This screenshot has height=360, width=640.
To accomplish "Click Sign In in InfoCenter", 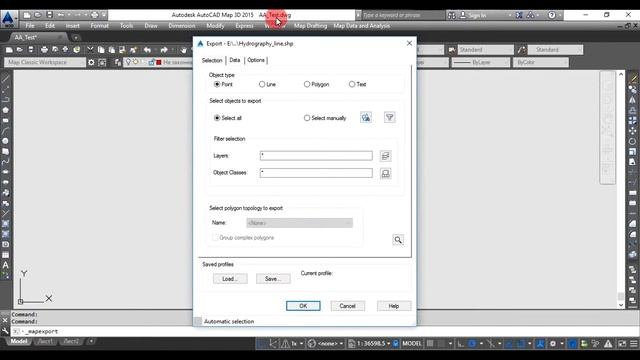I will pyautogui.click(x=477, y=15).
